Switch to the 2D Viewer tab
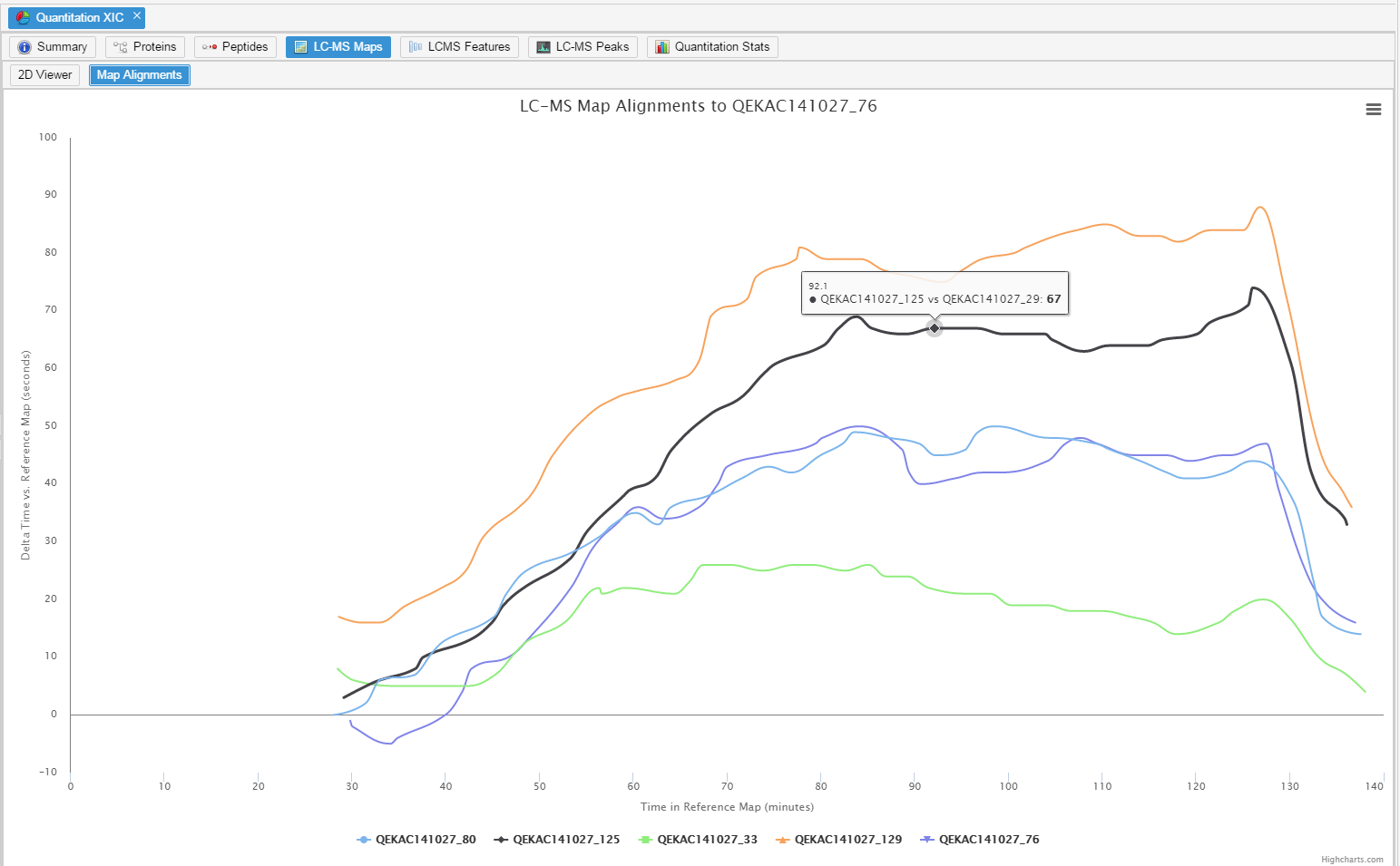The width and height of the screenshot is (1400, 866). (44, 75)
